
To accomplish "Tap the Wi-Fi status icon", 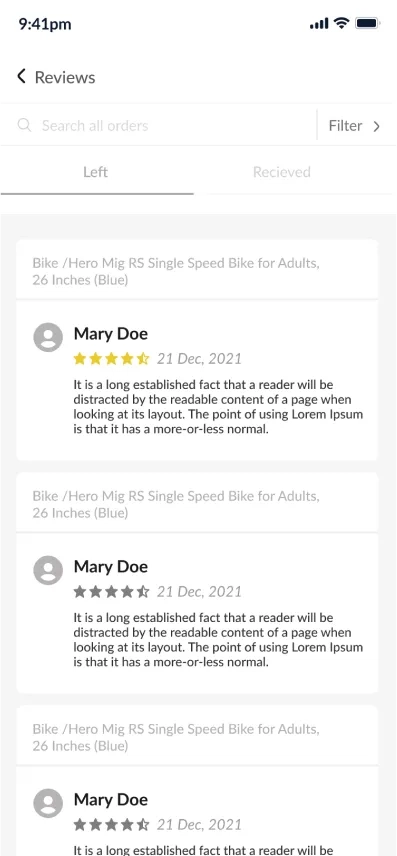I will tap(342, 23).
